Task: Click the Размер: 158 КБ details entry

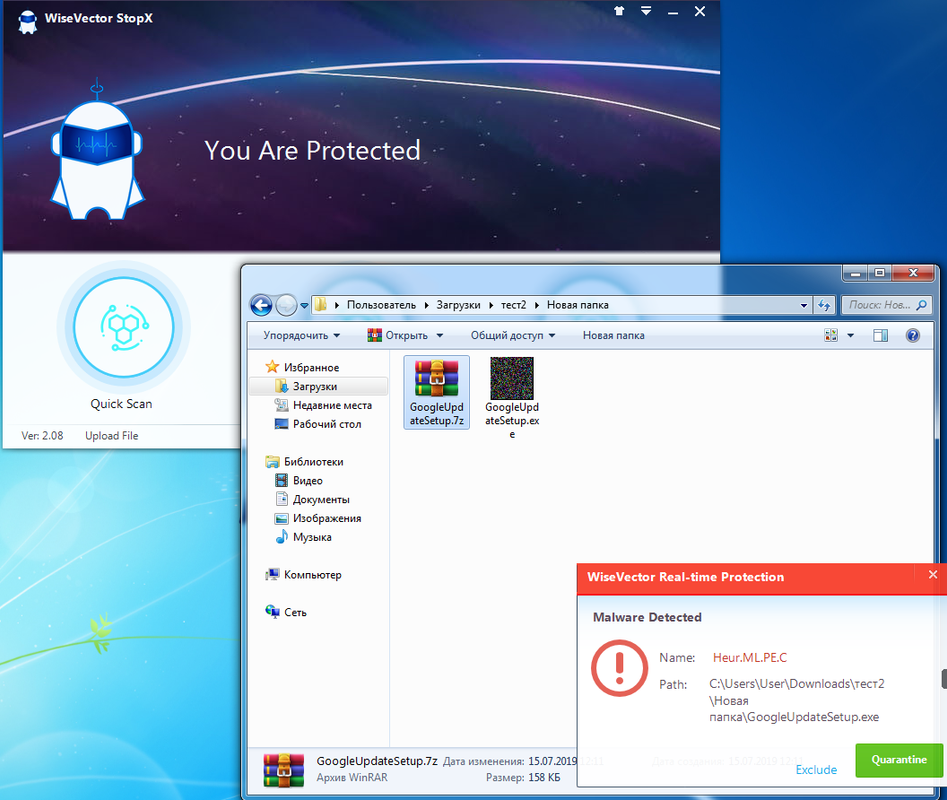Action: click(x=522, y=778)
